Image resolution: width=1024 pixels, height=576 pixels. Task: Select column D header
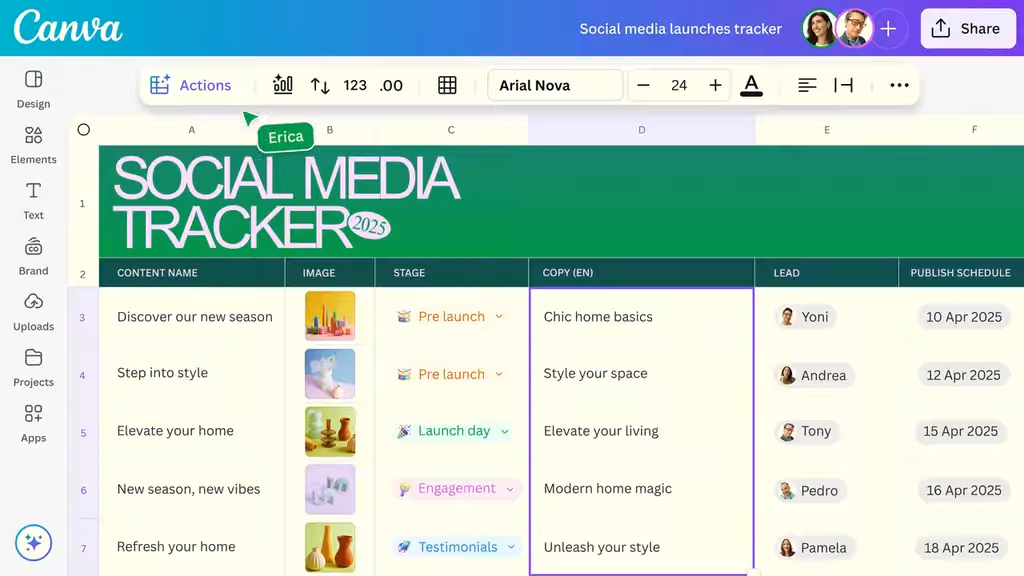[641, 130]
